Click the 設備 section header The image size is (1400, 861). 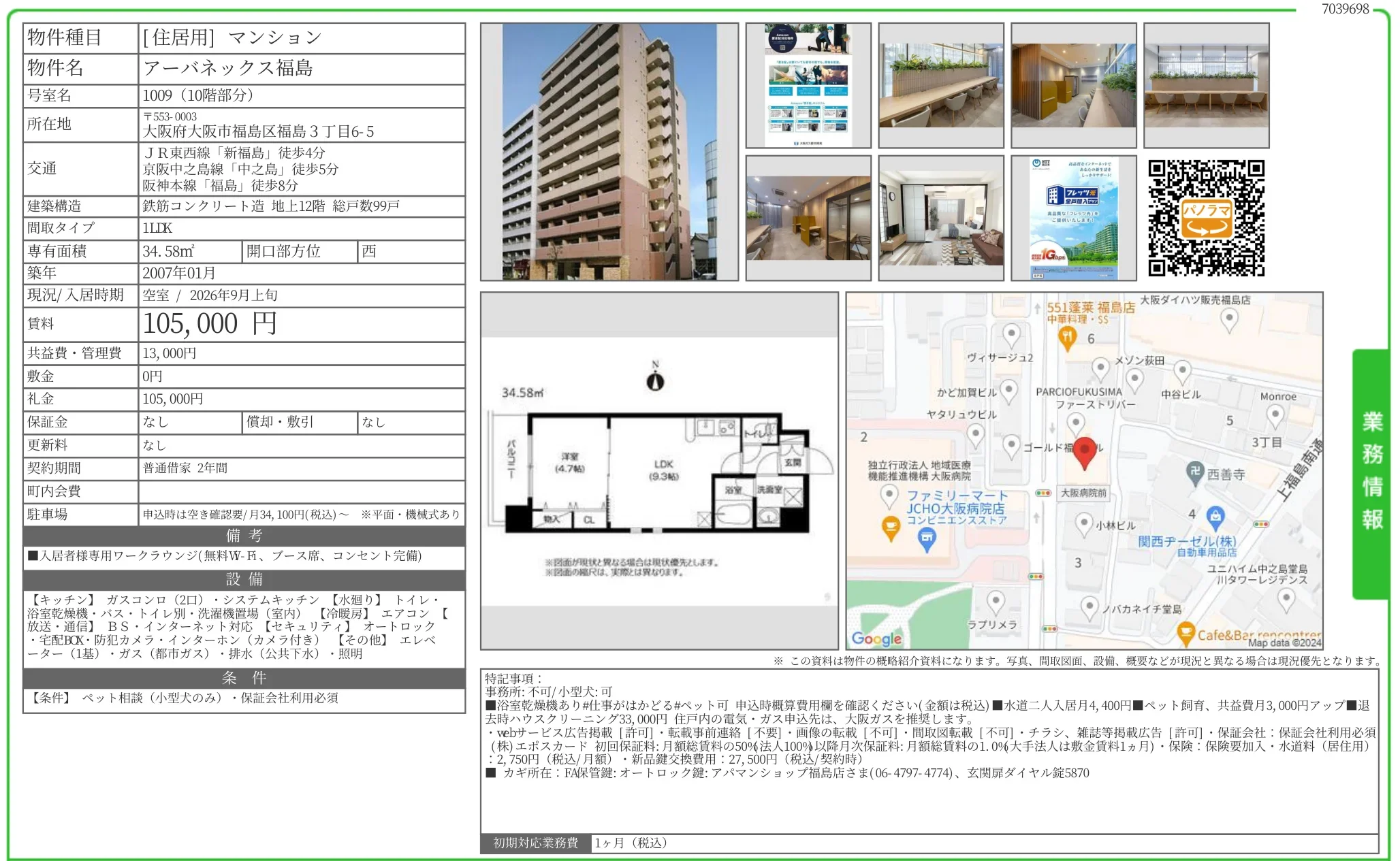point(244,579)
